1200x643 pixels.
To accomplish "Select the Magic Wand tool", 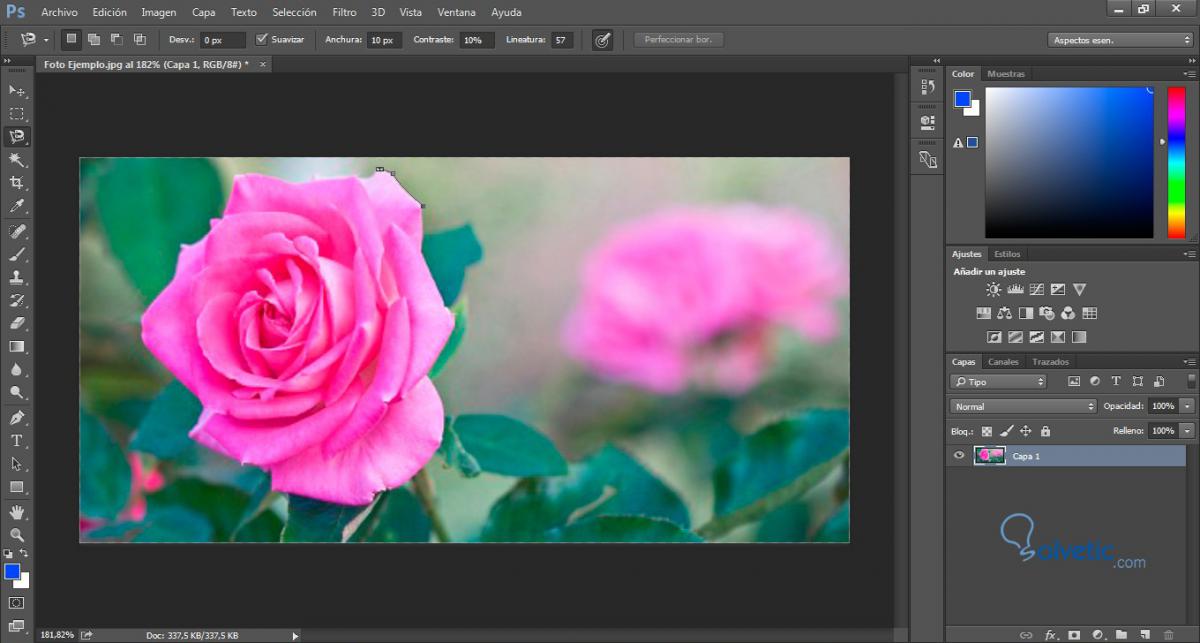I will point(17,160).
